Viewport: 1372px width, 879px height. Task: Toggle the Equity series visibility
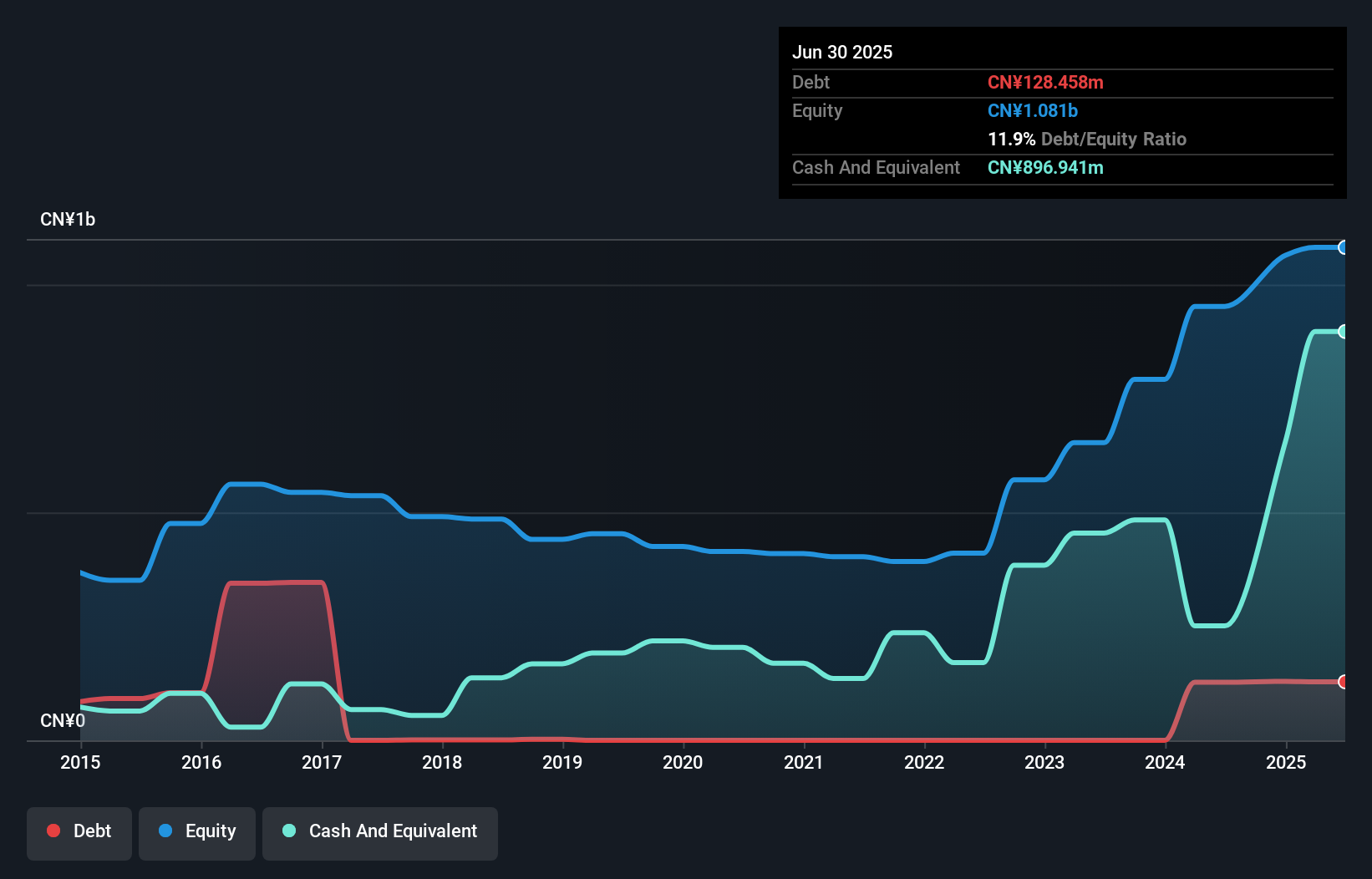click(196, 831)
